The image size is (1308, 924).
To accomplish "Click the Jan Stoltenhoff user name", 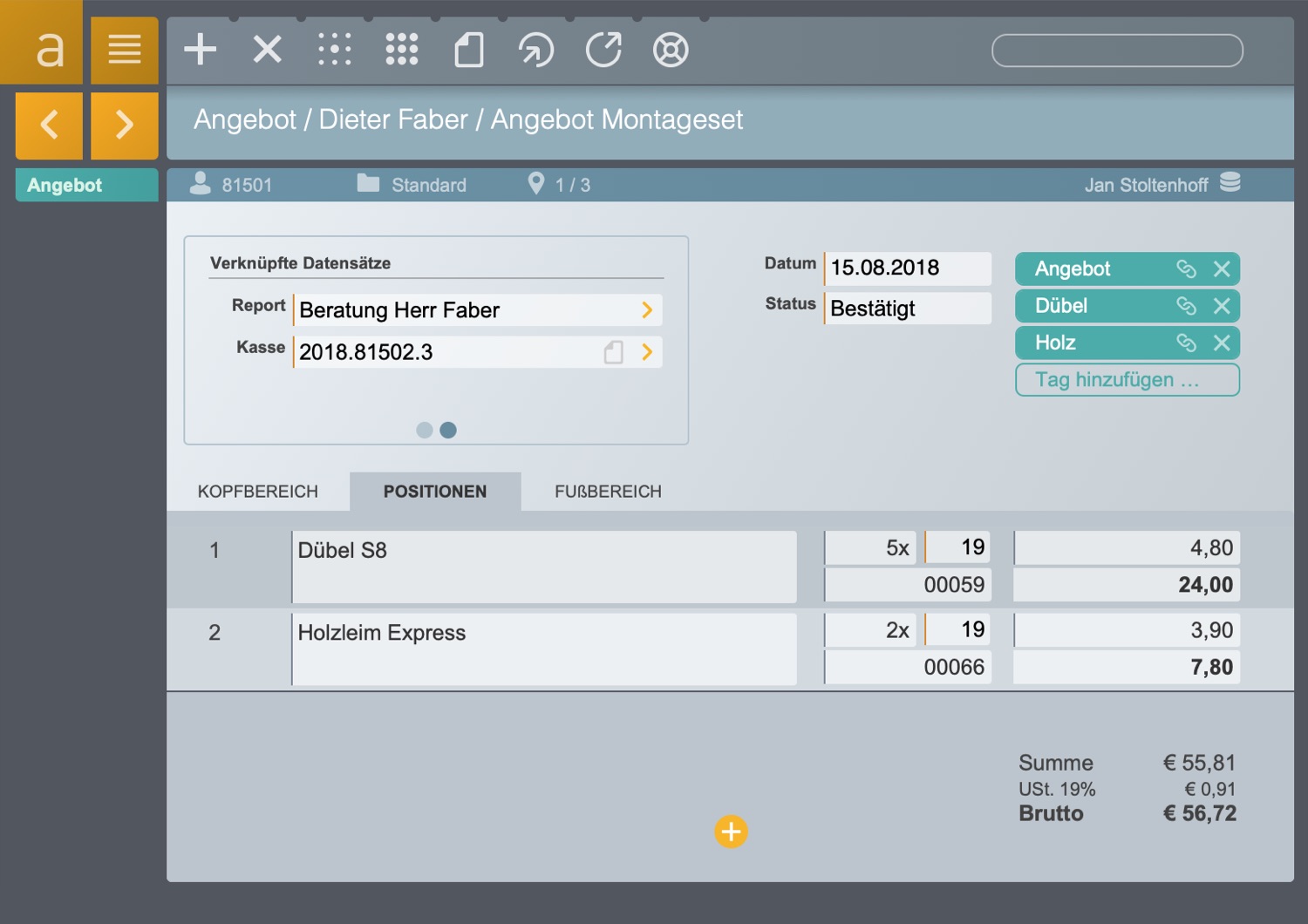I will 1146,185.
